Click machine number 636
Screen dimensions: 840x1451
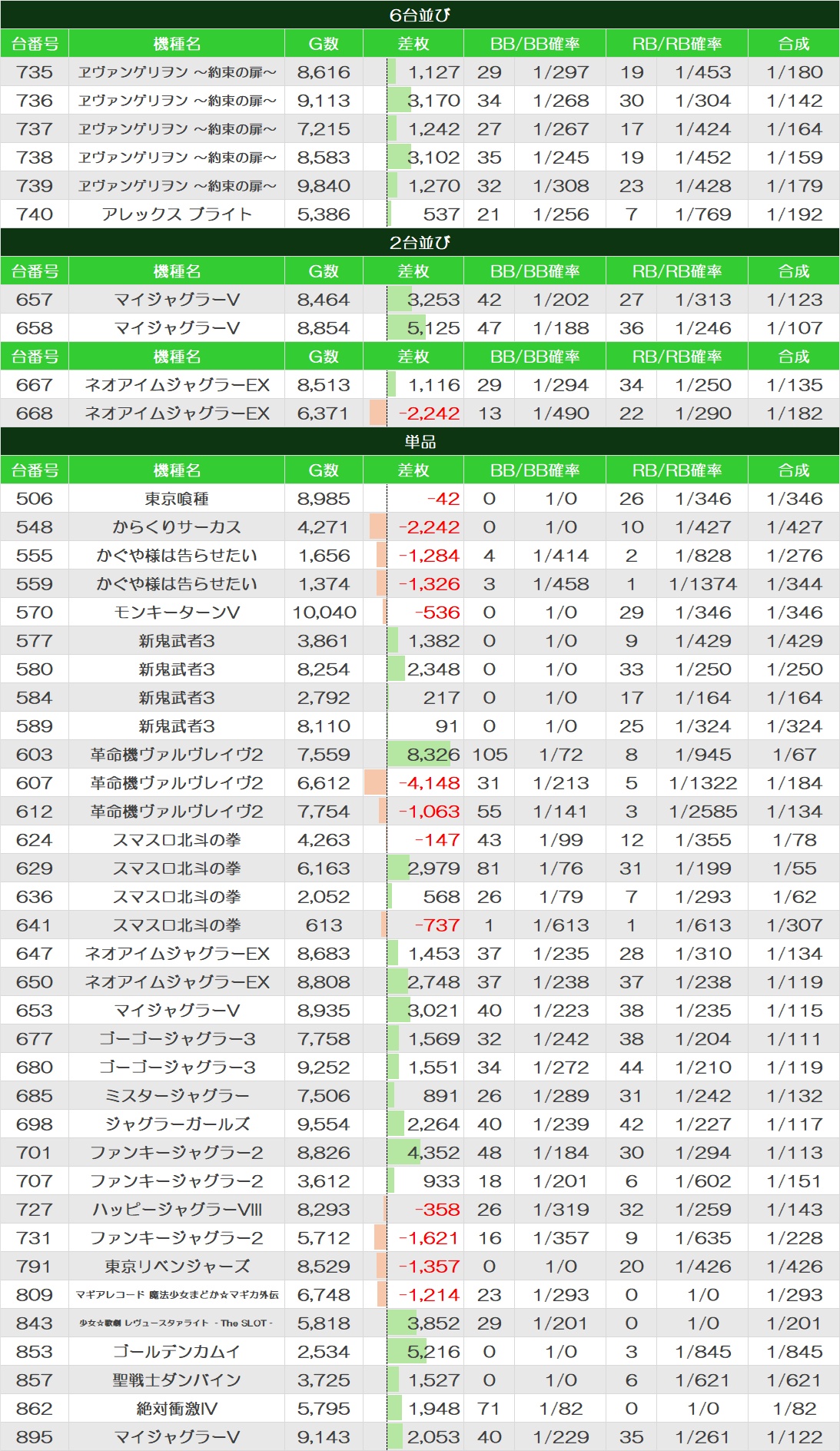pos(35,897)
